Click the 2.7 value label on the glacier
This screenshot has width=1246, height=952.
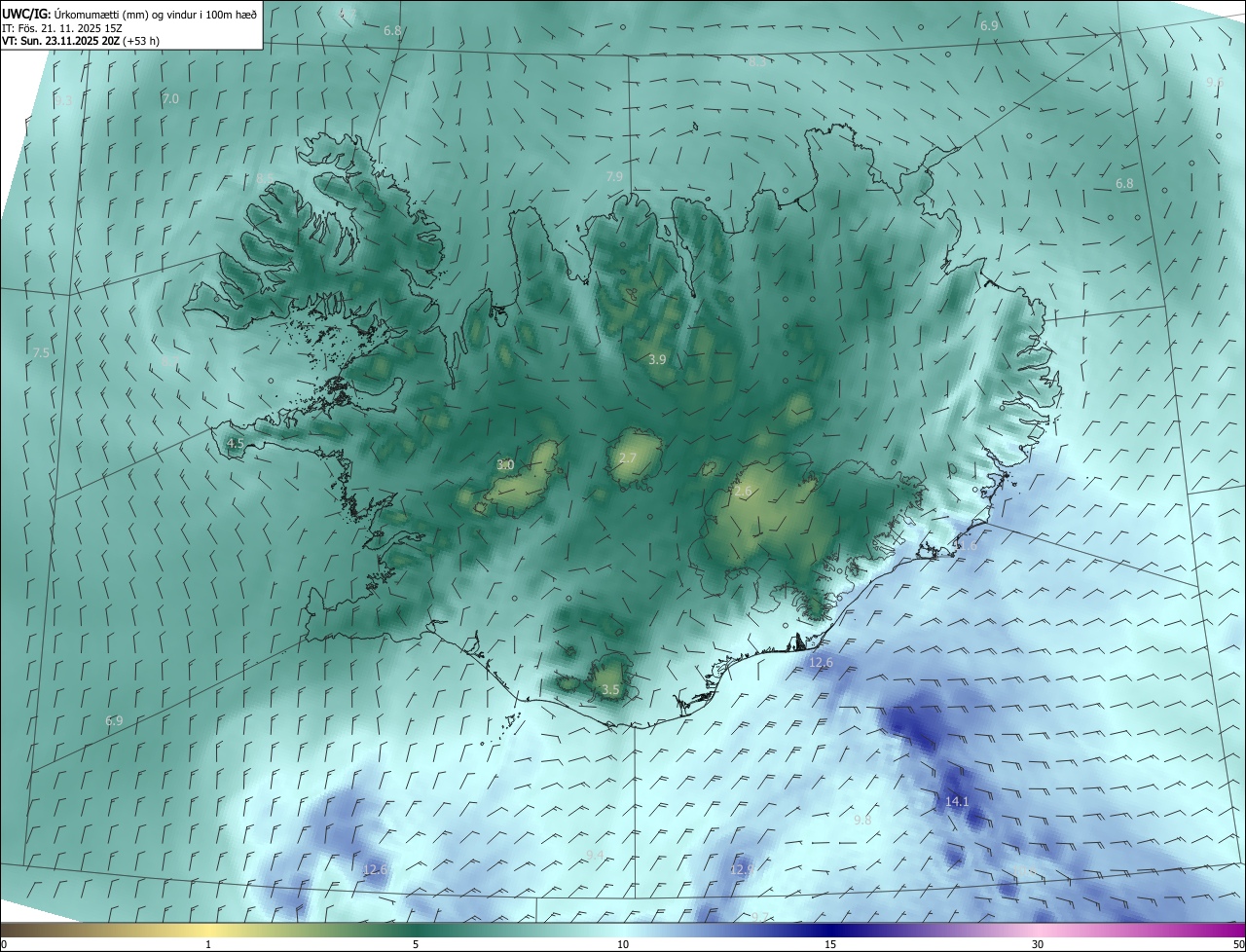(x=628, y=458)
